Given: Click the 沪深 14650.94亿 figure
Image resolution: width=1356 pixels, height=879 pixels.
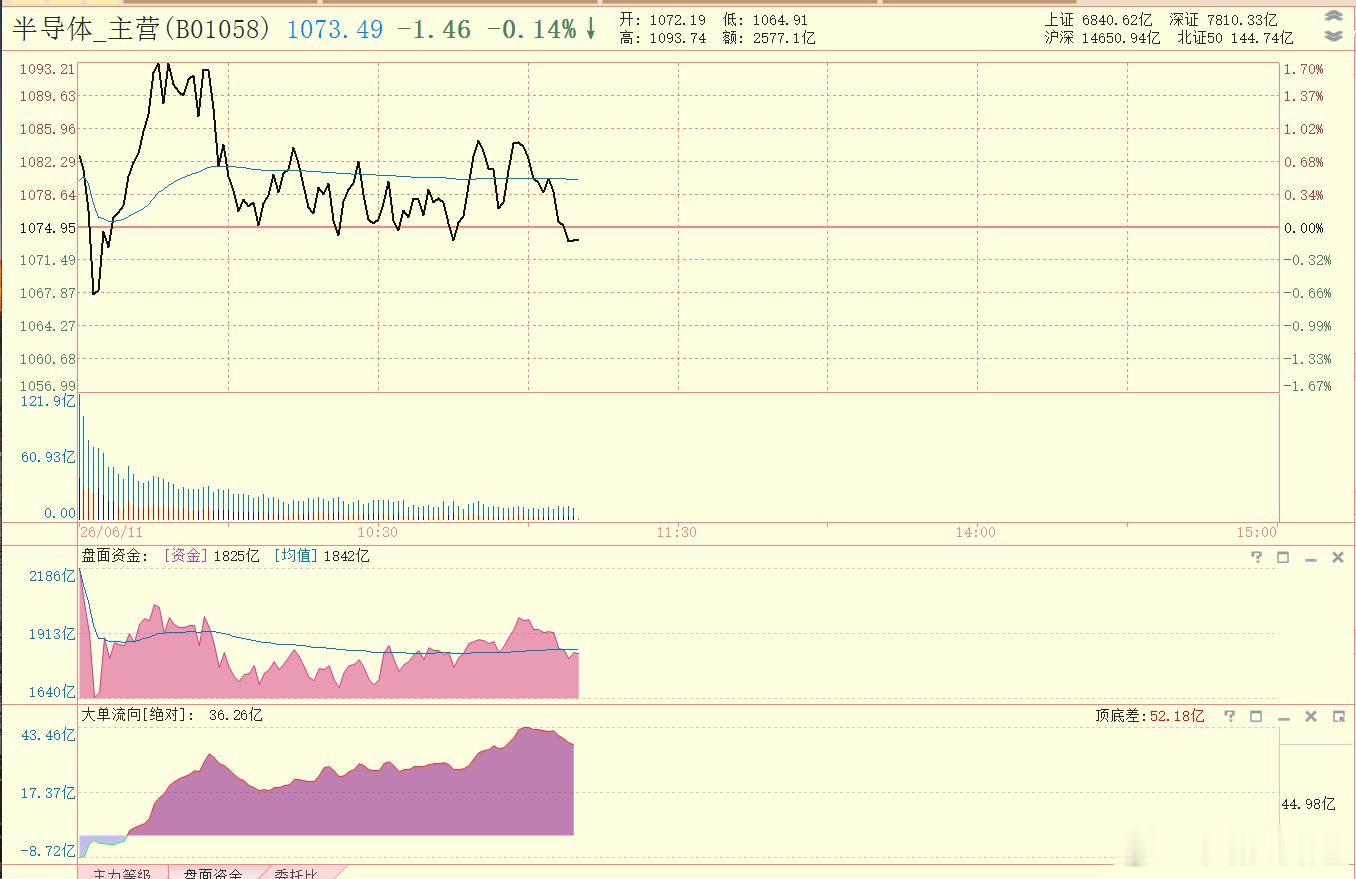Looking at the screenshot, I should click(x=1102, y=38).
